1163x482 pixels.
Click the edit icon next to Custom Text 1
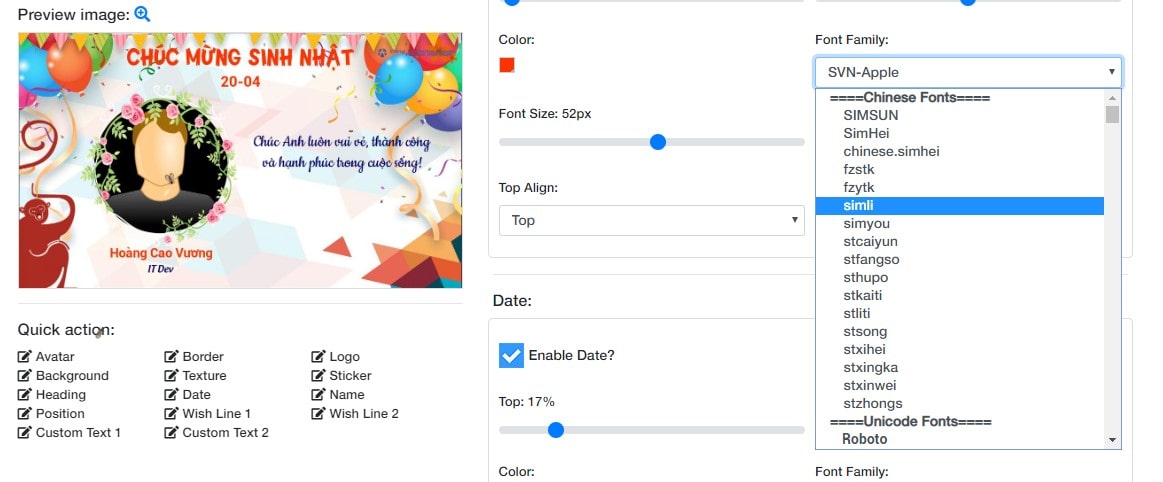[x=24, y=433]
